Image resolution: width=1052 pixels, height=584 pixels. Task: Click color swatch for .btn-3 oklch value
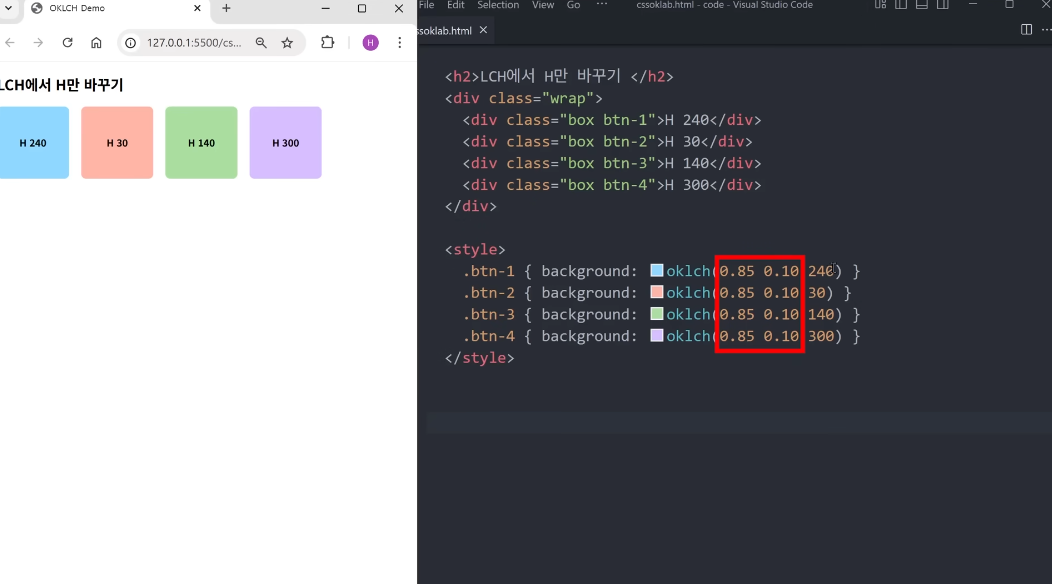click(x=657, y=314)
